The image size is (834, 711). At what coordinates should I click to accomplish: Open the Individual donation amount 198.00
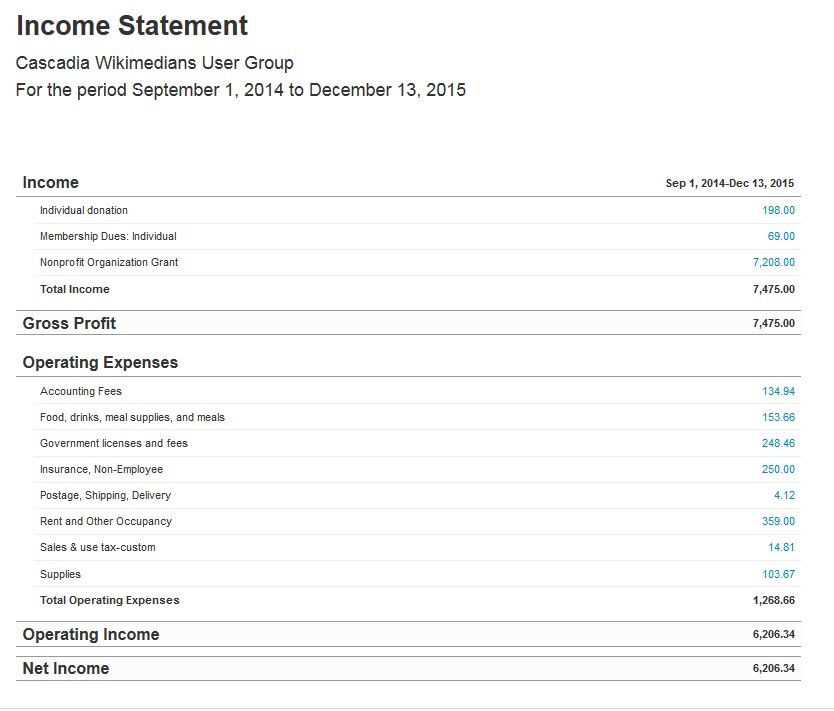click(778, 210)
